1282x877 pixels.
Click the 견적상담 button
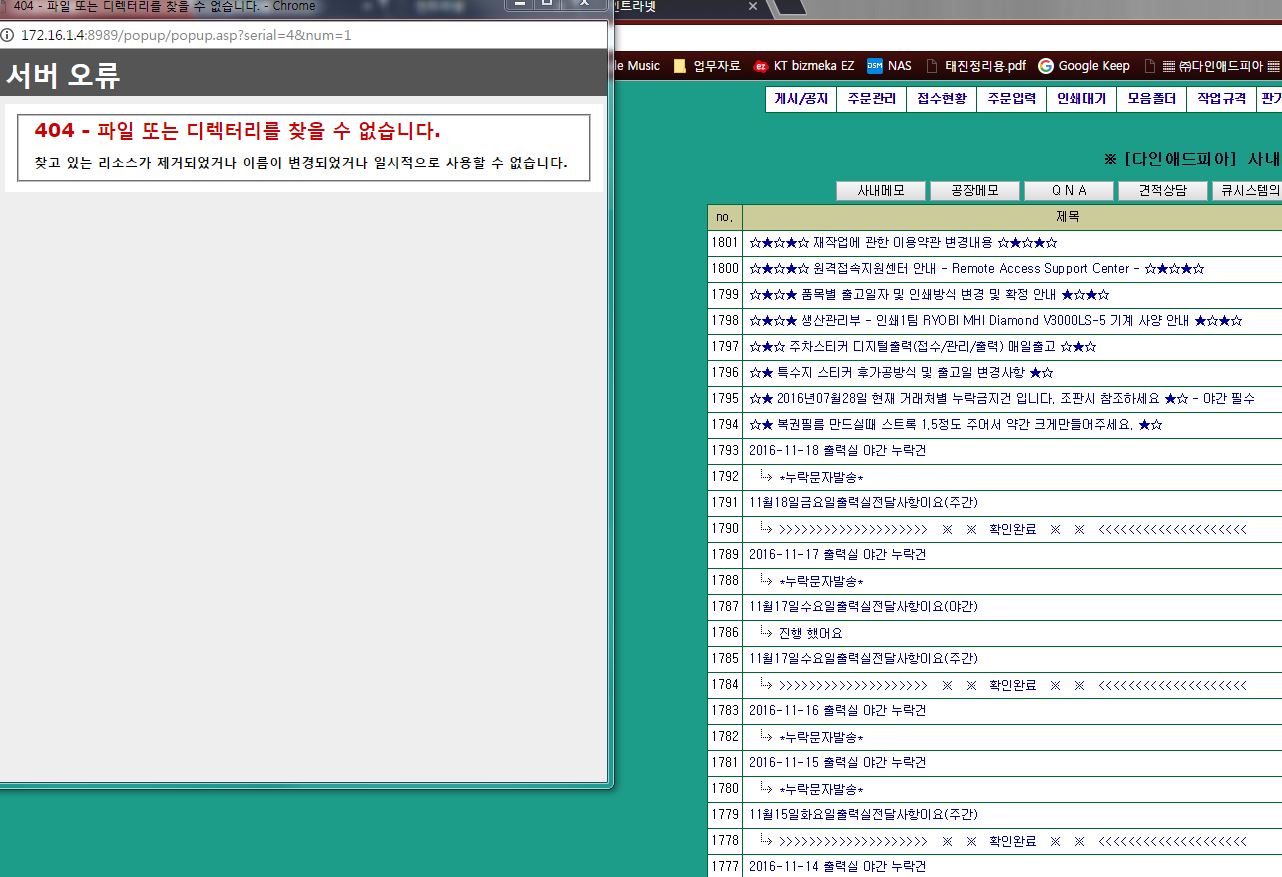(x=1162, y=191)
